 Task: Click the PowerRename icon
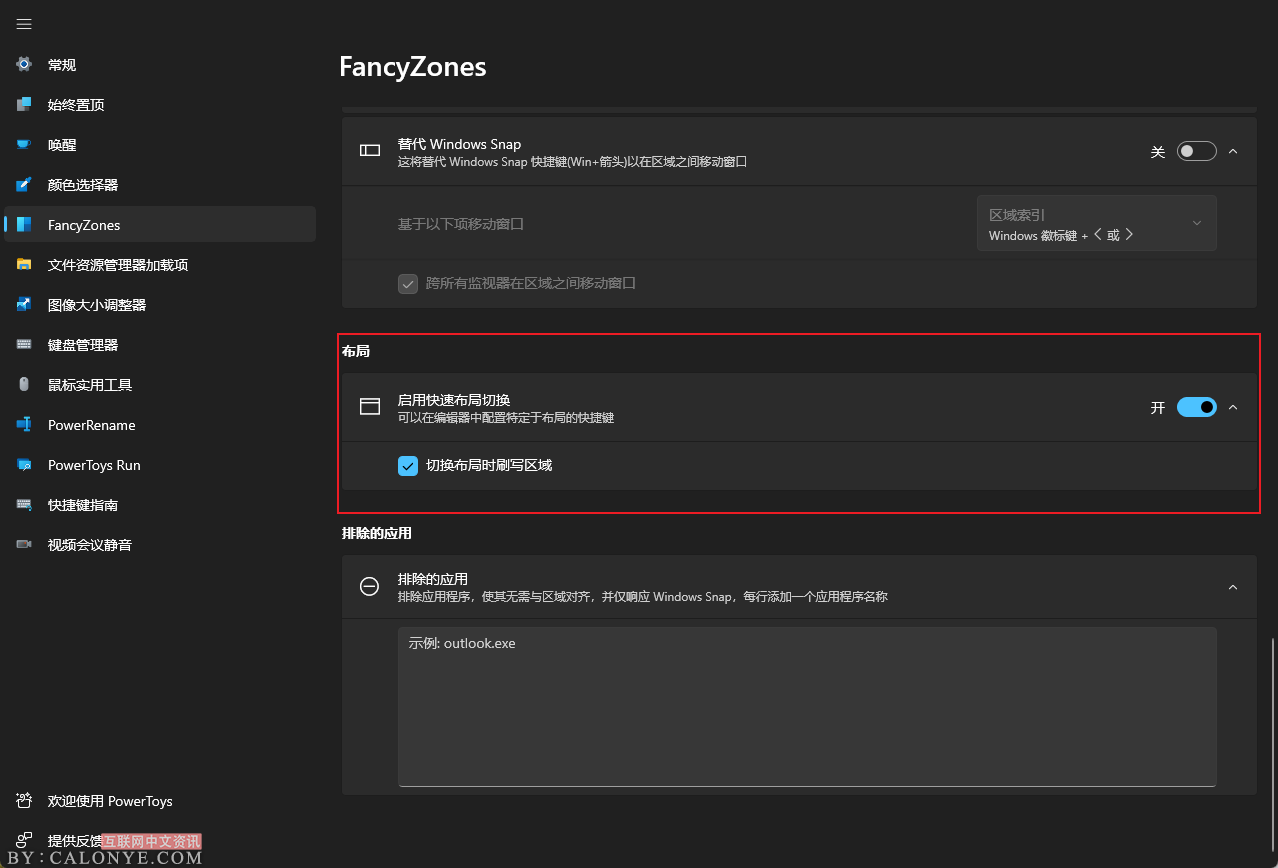click(24, 424)
